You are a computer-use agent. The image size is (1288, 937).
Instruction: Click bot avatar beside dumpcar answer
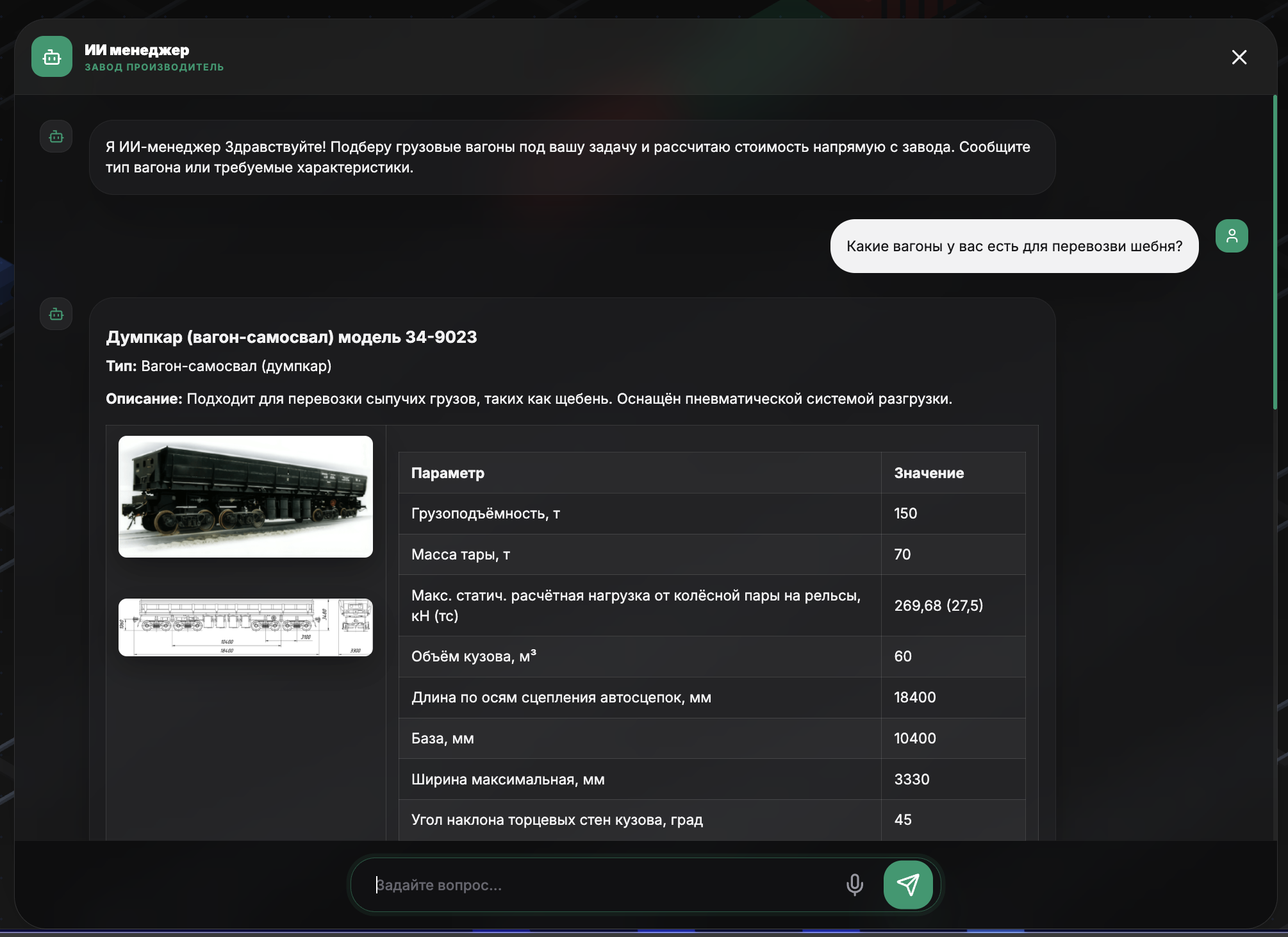point(56,314)
